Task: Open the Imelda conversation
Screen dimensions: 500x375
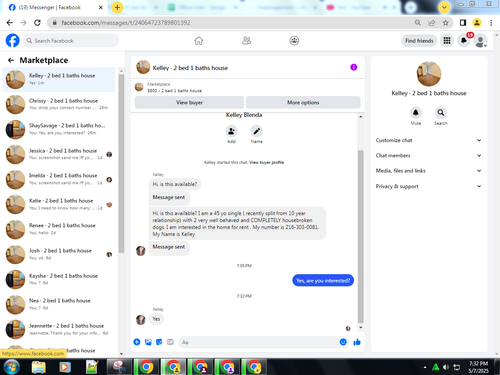Action: coord(59,179)
